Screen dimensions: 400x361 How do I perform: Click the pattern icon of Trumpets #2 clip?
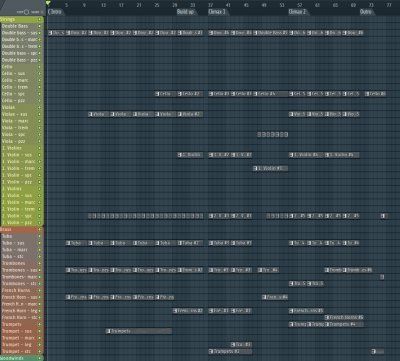click(x=211, y=351)
